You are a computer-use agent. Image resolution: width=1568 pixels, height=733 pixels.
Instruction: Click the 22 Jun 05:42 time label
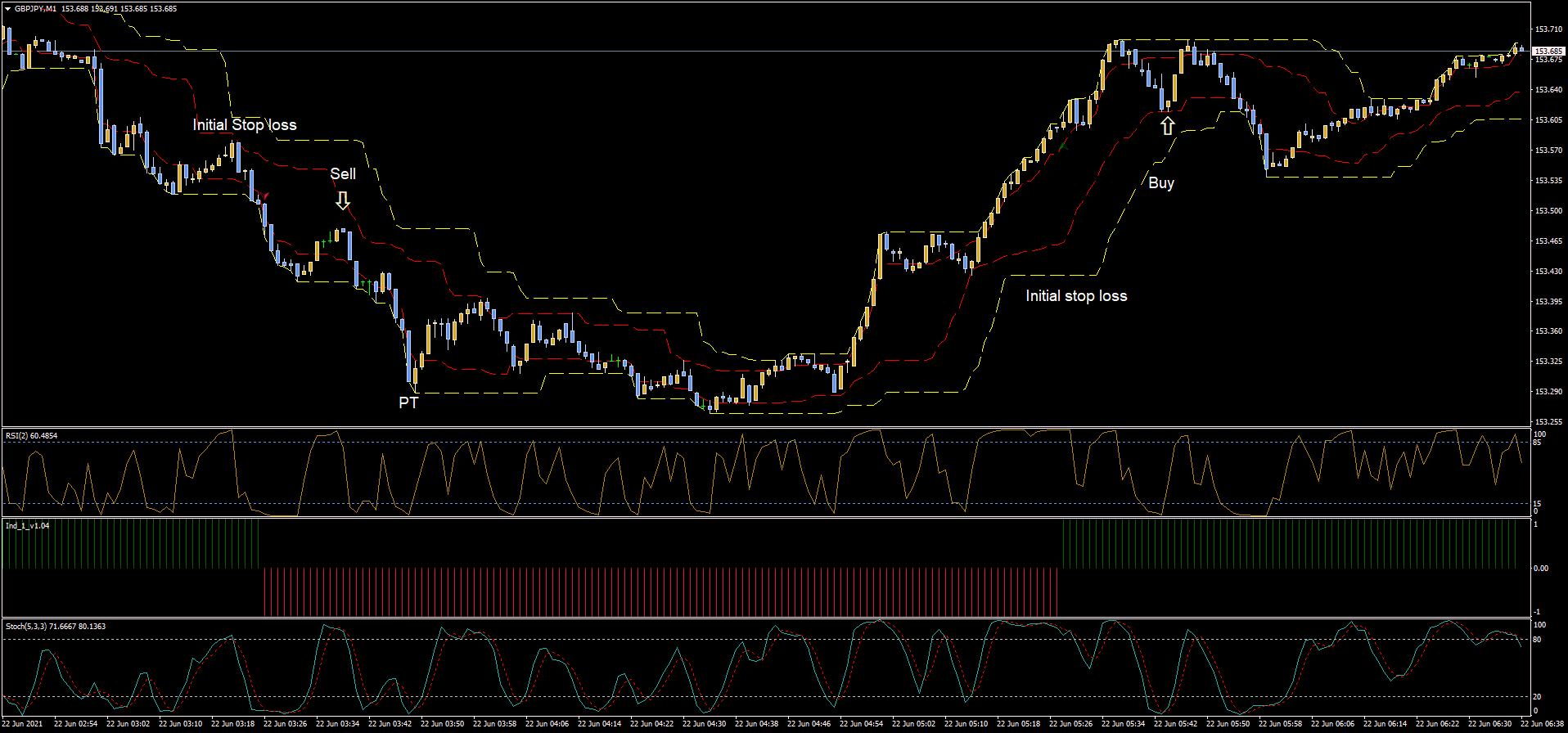[1176, 724]
